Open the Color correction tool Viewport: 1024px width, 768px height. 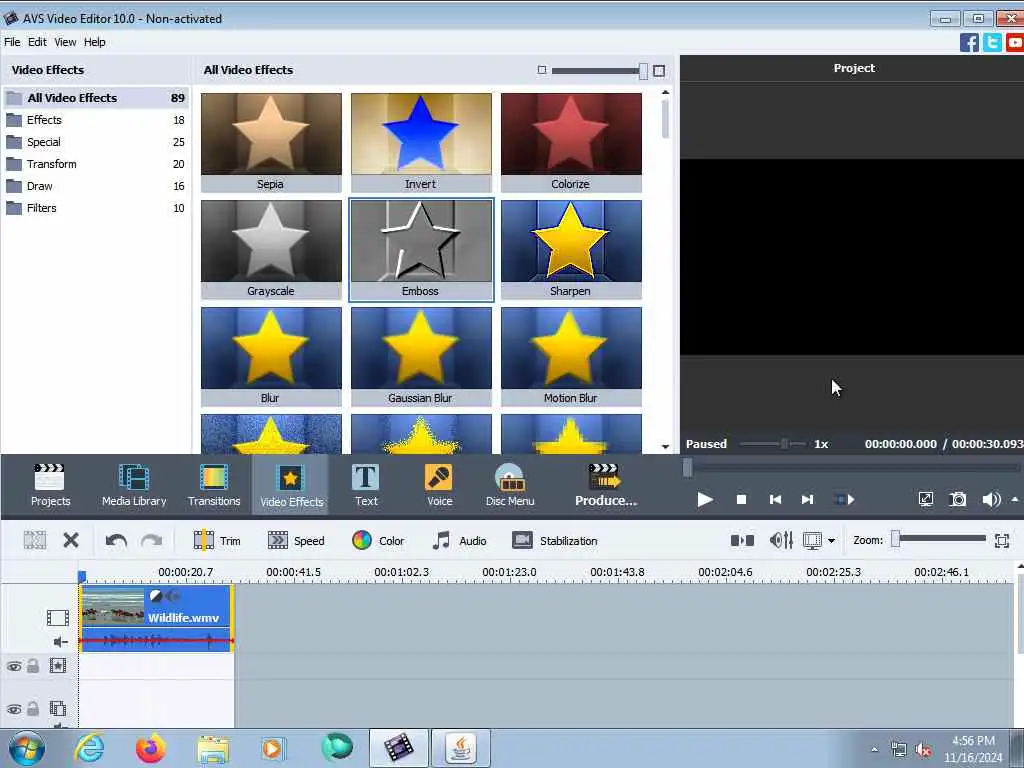point(378,541)
